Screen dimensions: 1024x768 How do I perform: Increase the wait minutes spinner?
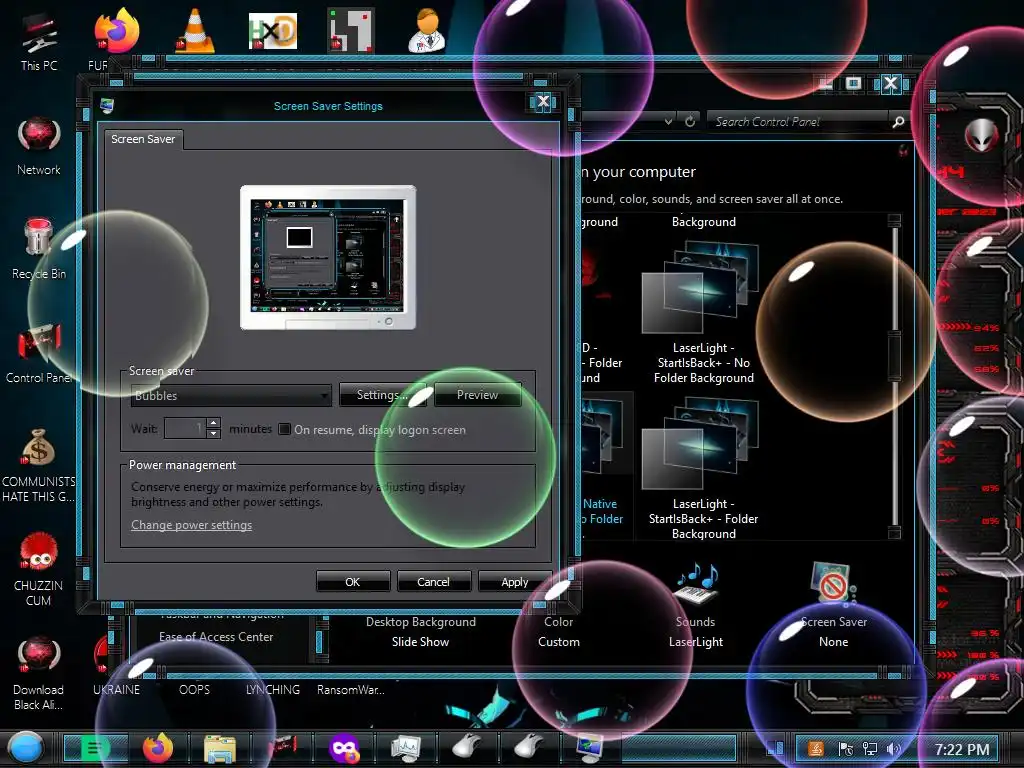coord(214,423)
